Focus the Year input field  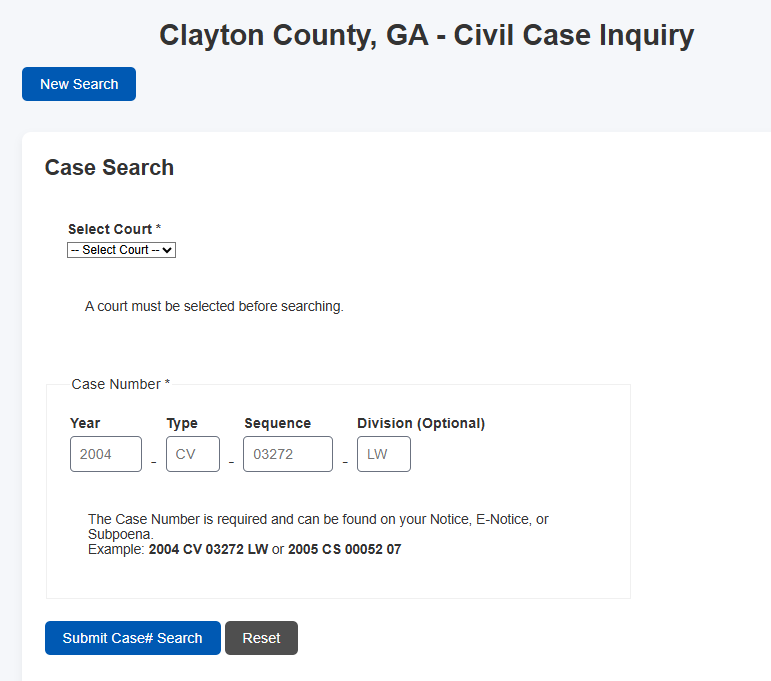[x=105, y=454]
